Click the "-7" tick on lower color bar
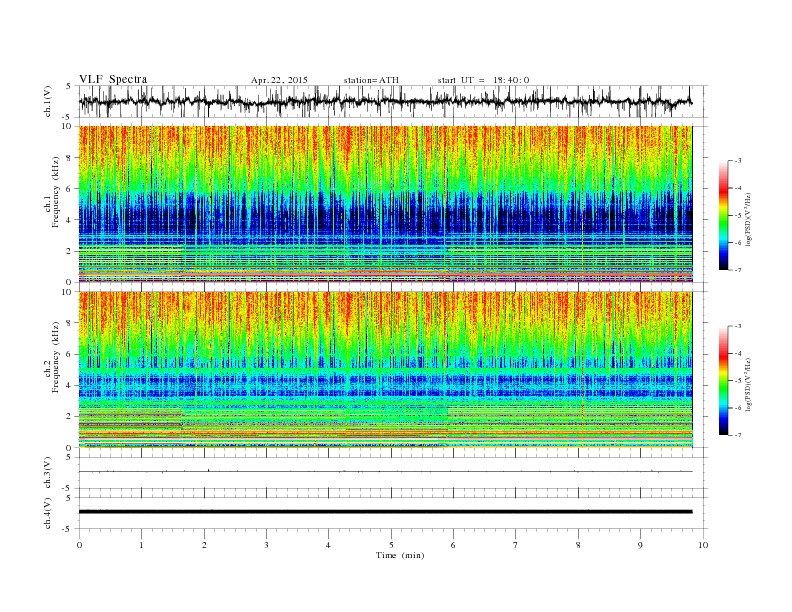The image size is (792, 612). (x=737, y=435)
